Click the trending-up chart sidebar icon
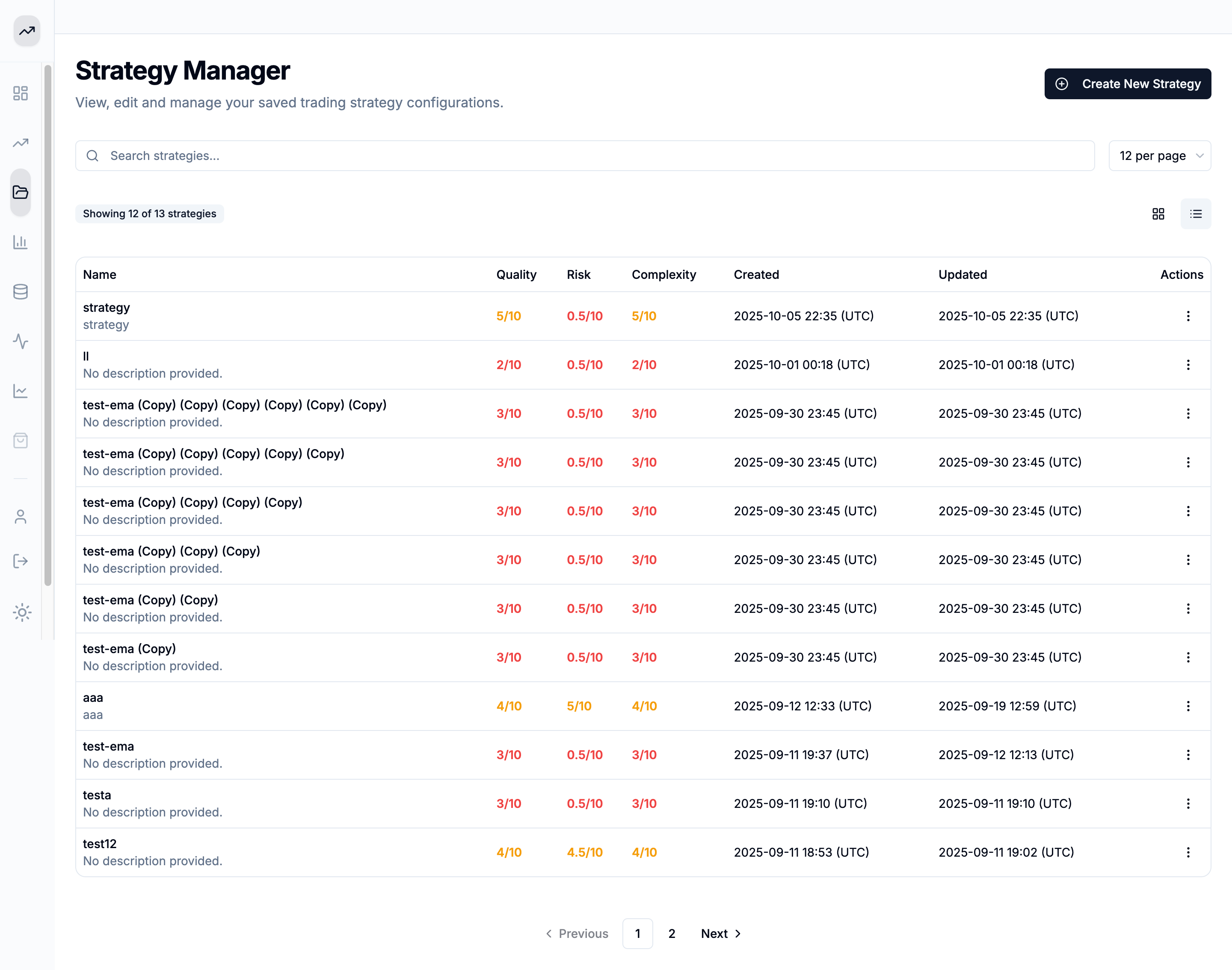The height and width of the screenshot is (970, 1232). 21,142
